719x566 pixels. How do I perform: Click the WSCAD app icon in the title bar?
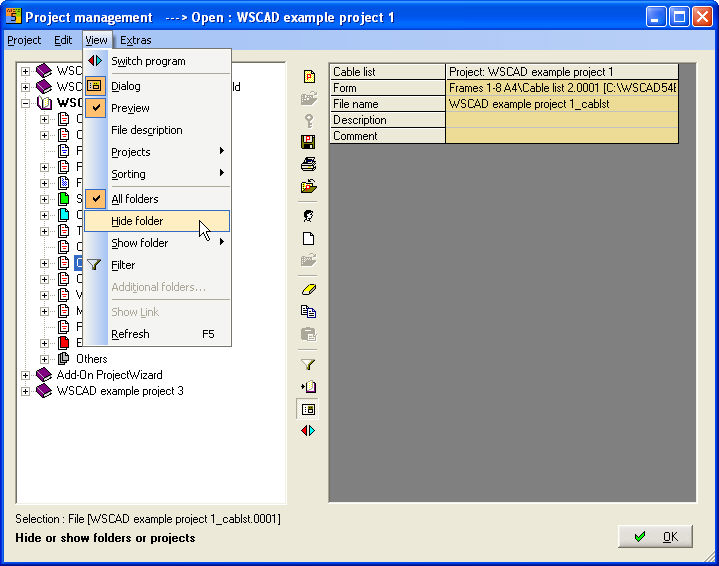14,16
